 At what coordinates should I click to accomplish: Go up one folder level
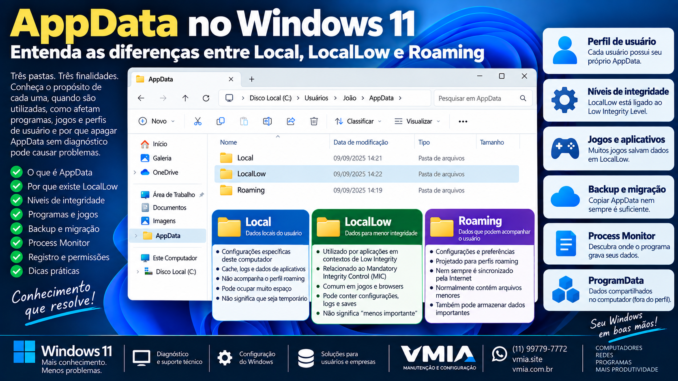(x=185, y=98)
